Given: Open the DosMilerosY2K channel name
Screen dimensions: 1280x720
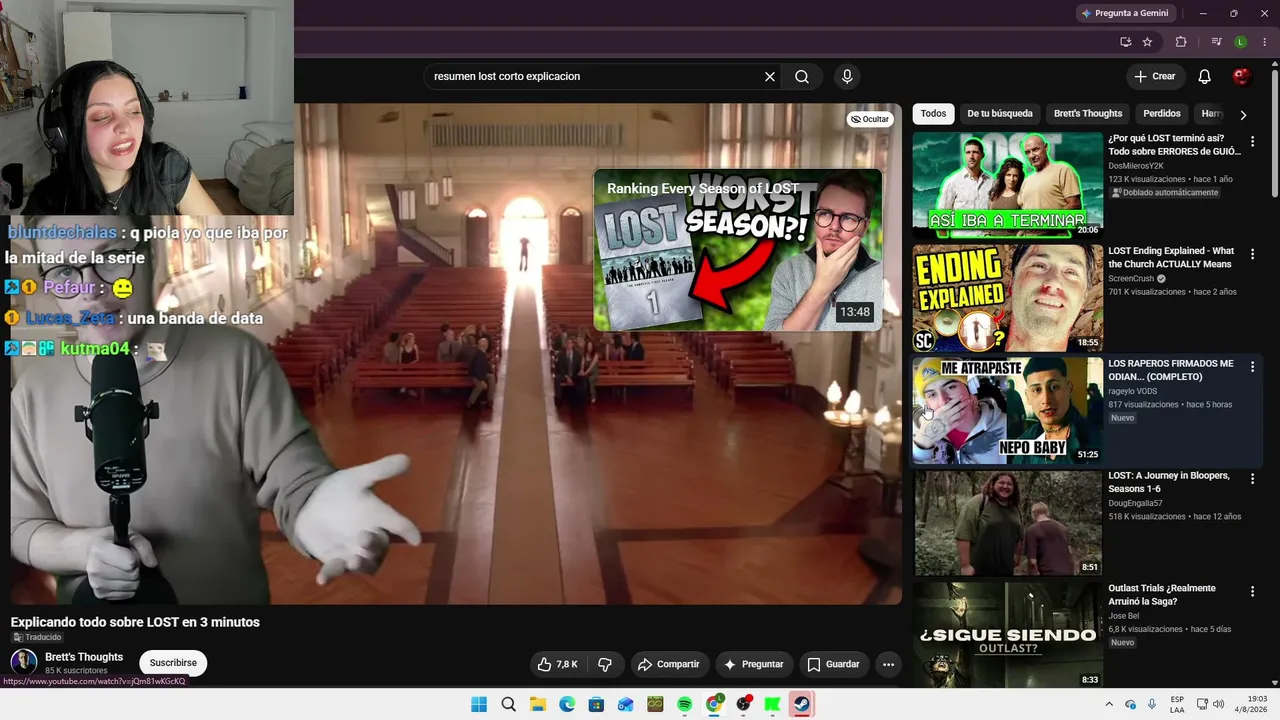Looking at the screenshot, I should click(x=1136, y=166).
